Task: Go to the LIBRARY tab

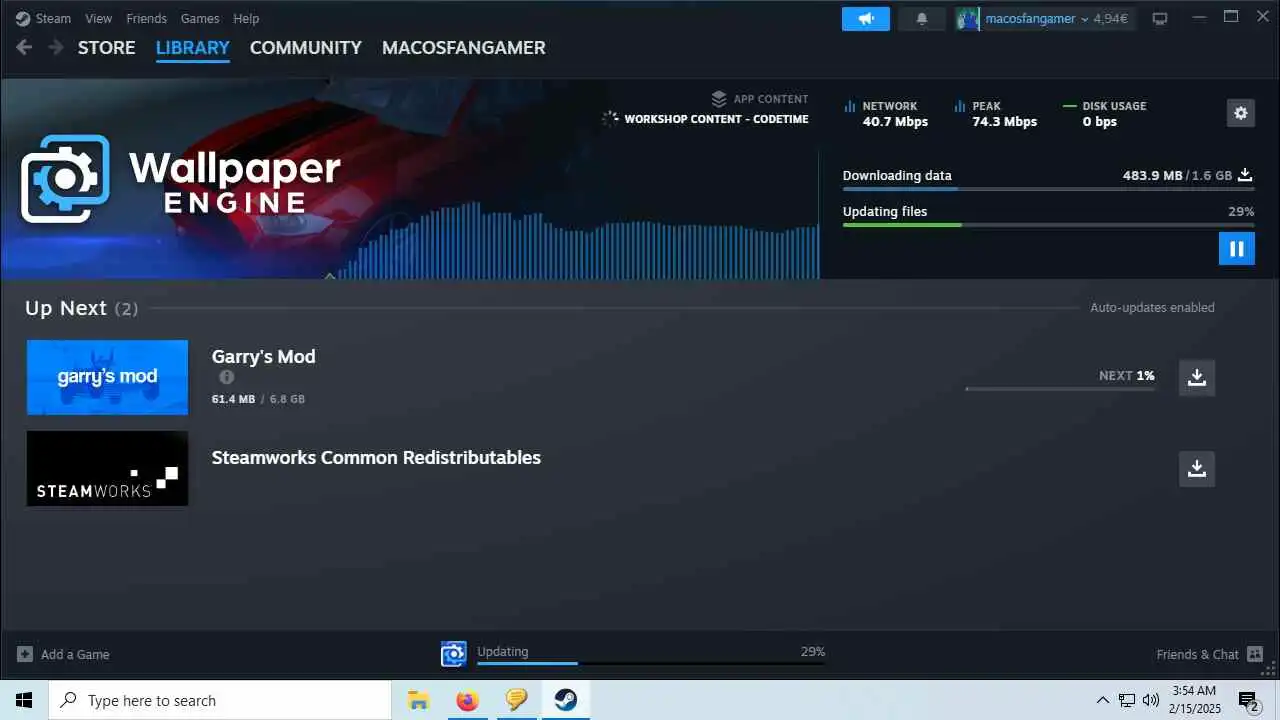Action: (x=193, y=48)
